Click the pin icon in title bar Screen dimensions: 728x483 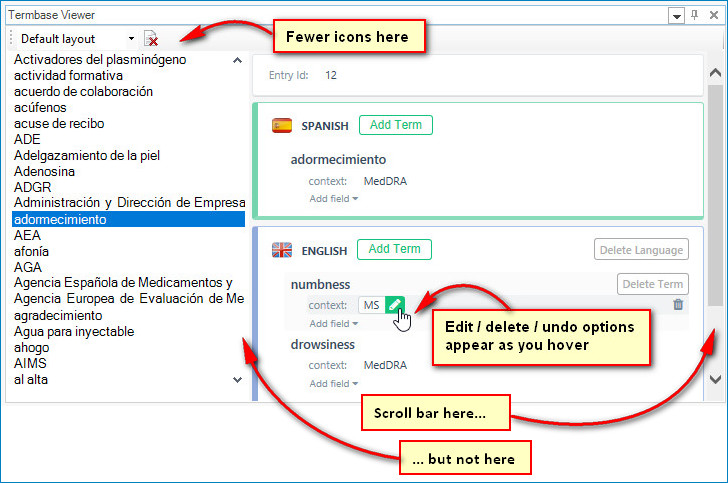pos(695,15)
